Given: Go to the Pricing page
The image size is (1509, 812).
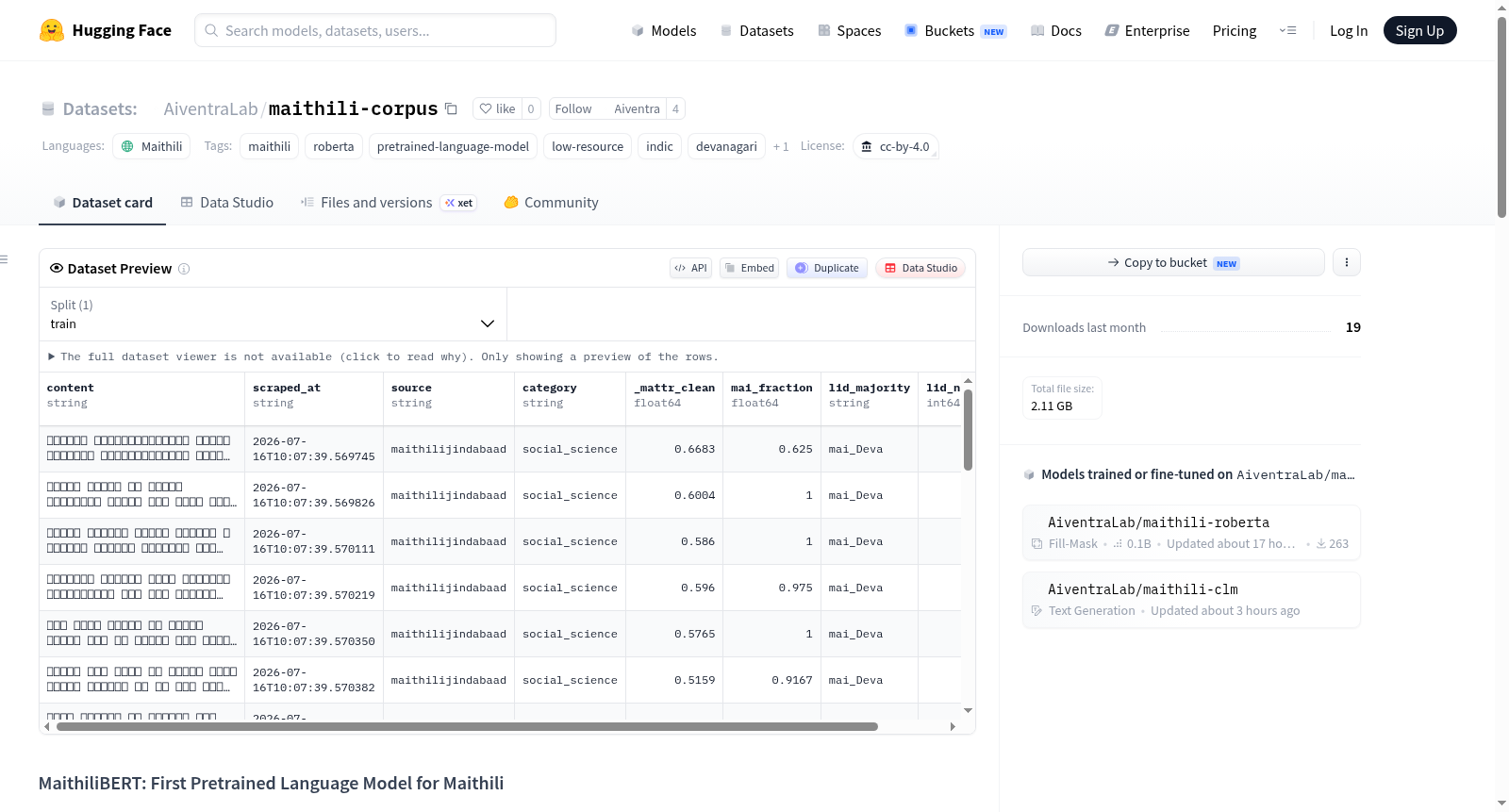Looking at the screenshot, I should [1235, 30].
